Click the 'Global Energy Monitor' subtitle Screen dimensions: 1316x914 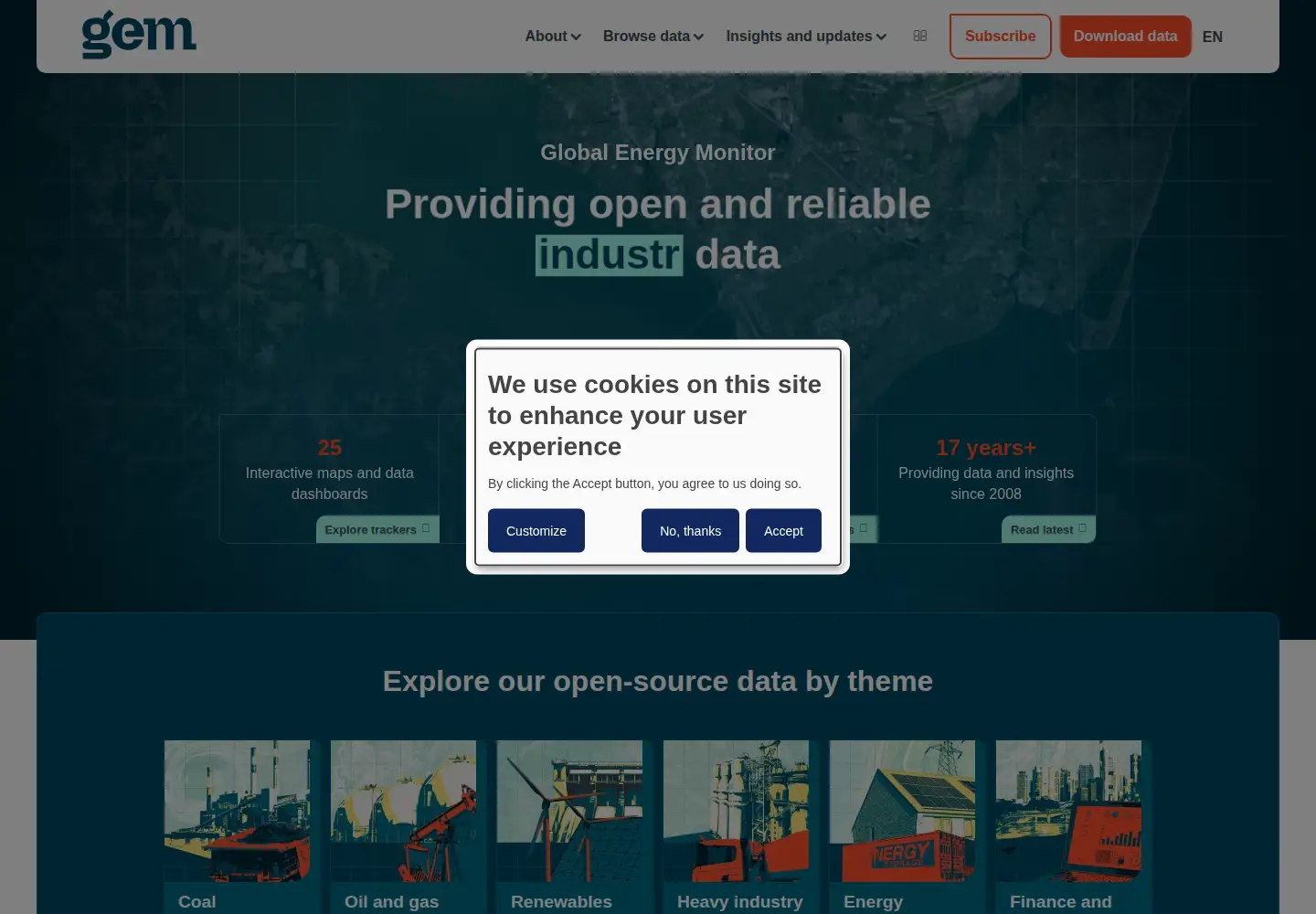tap(658, 153)
